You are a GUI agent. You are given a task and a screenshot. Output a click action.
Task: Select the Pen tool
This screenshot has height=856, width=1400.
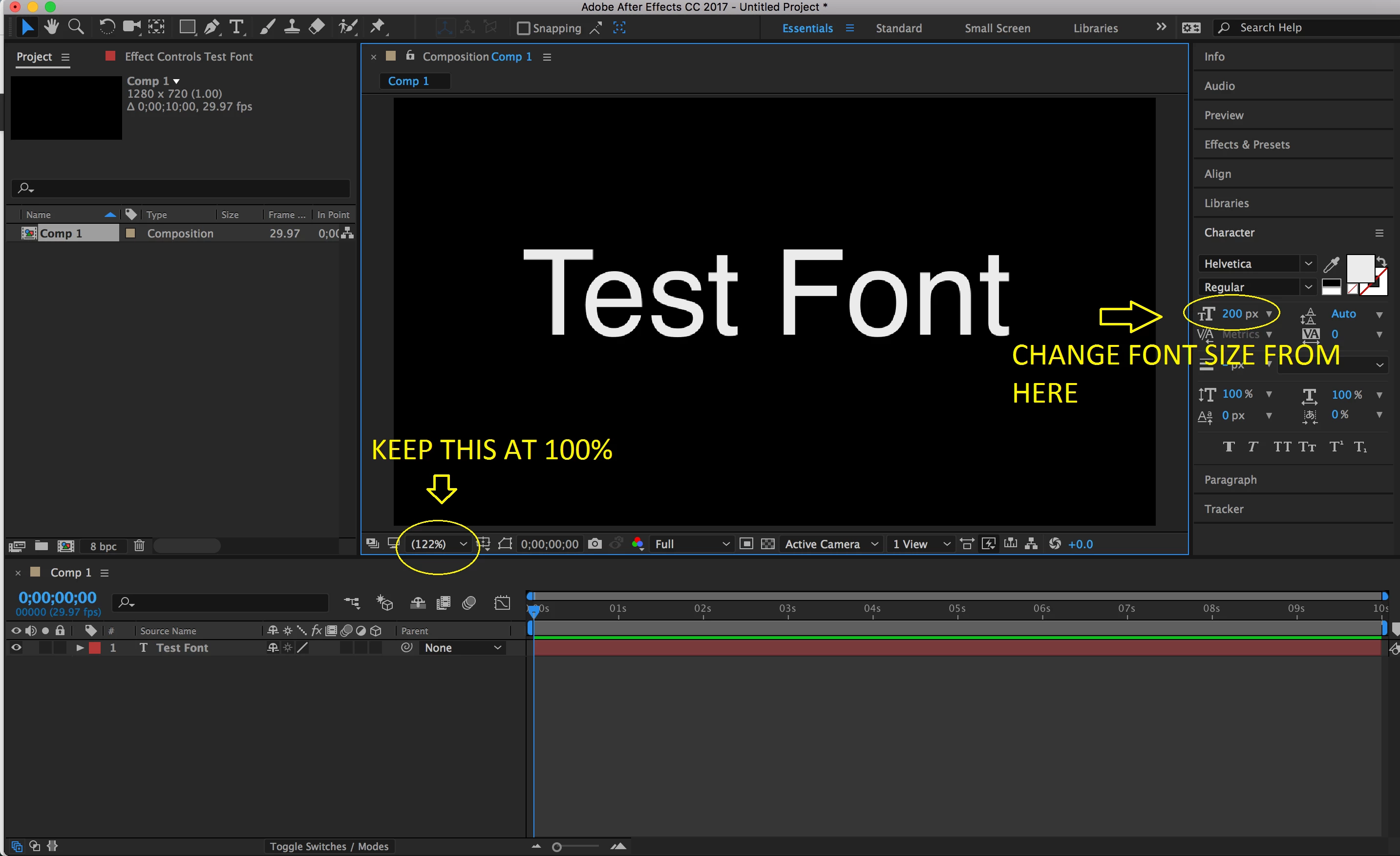tap(212, 27)
